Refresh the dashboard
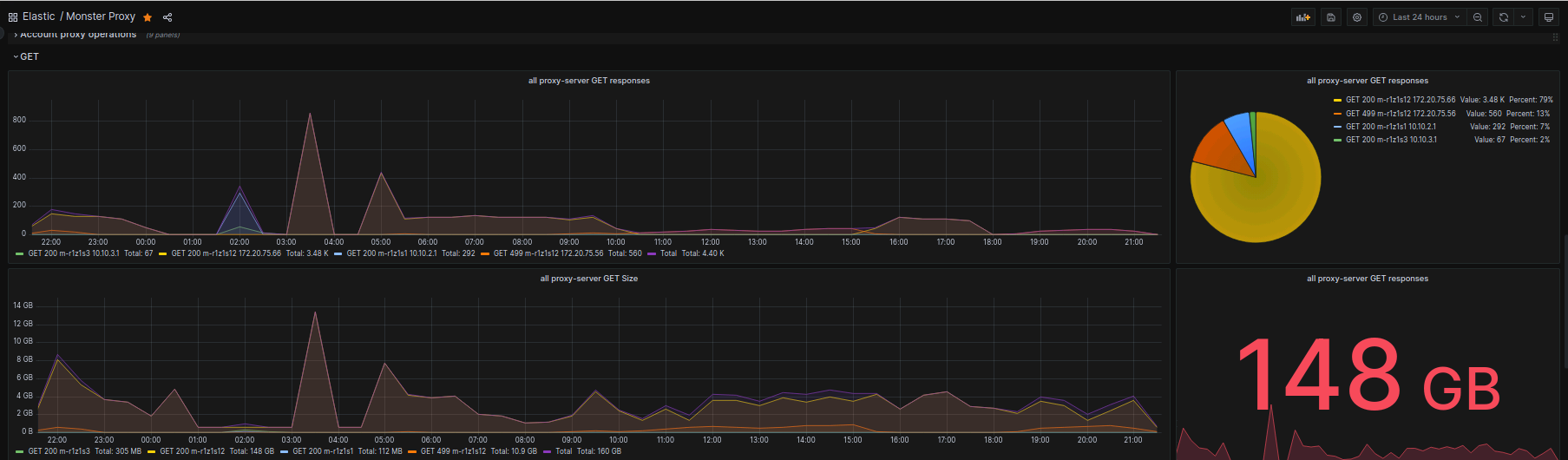 (x=1504, y=17)
